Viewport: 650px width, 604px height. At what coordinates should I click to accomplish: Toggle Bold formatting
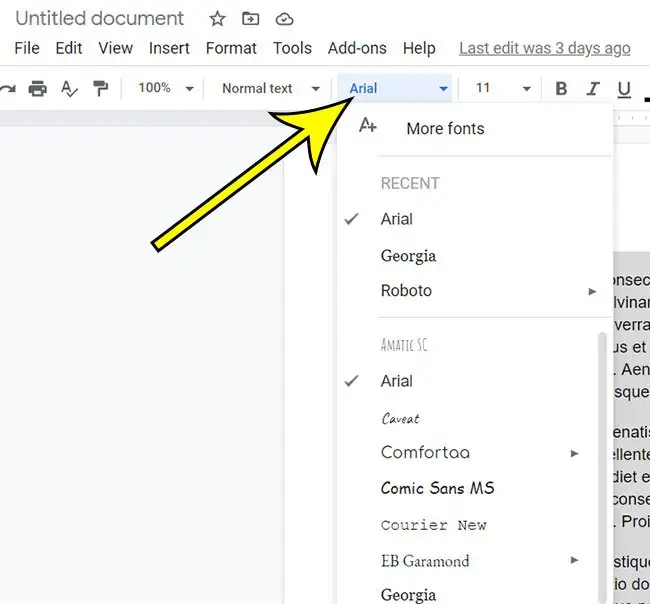pos(561,88)
